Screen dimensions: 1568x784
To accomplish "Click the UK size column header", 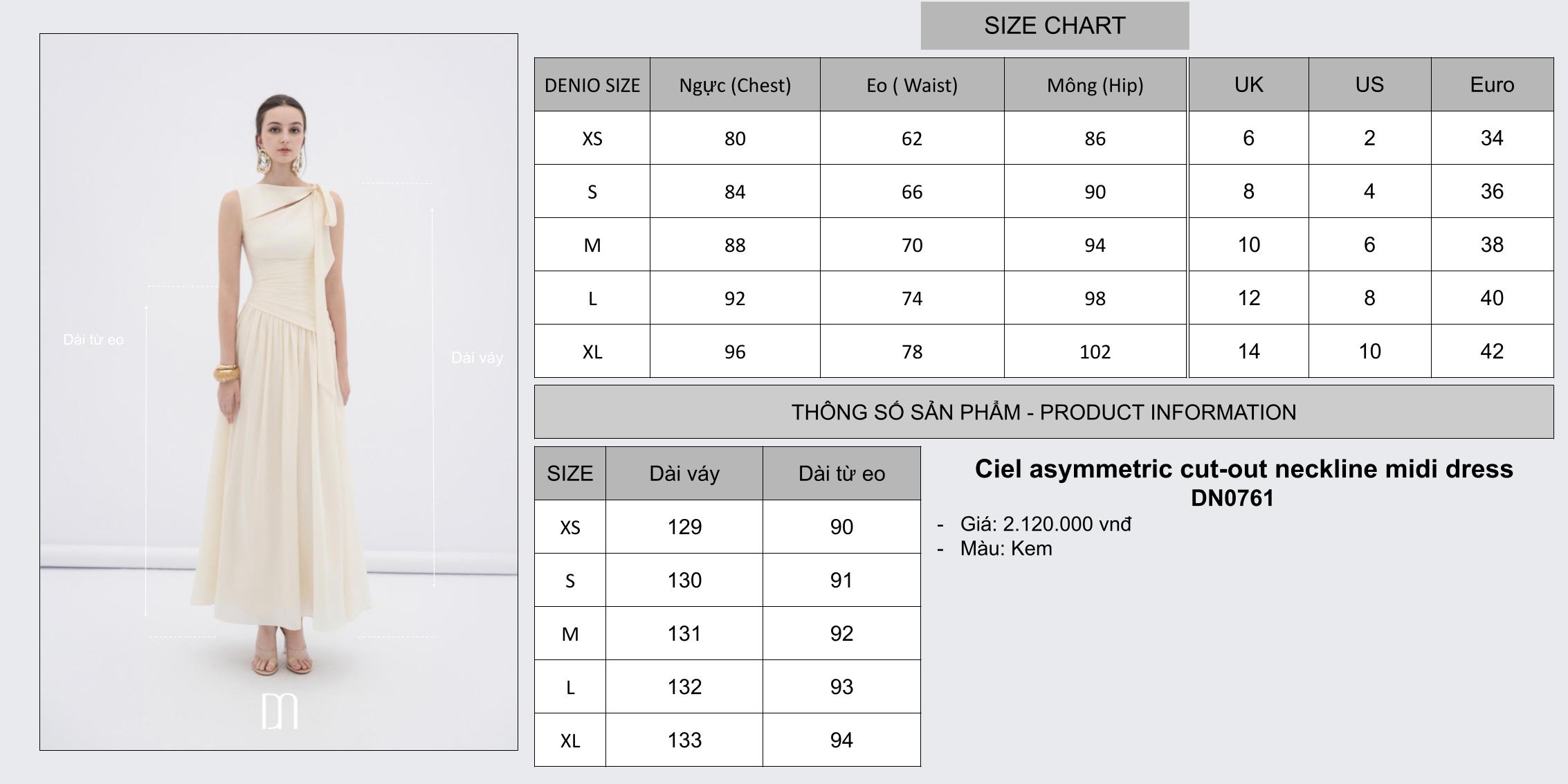I will point(1249,84).
